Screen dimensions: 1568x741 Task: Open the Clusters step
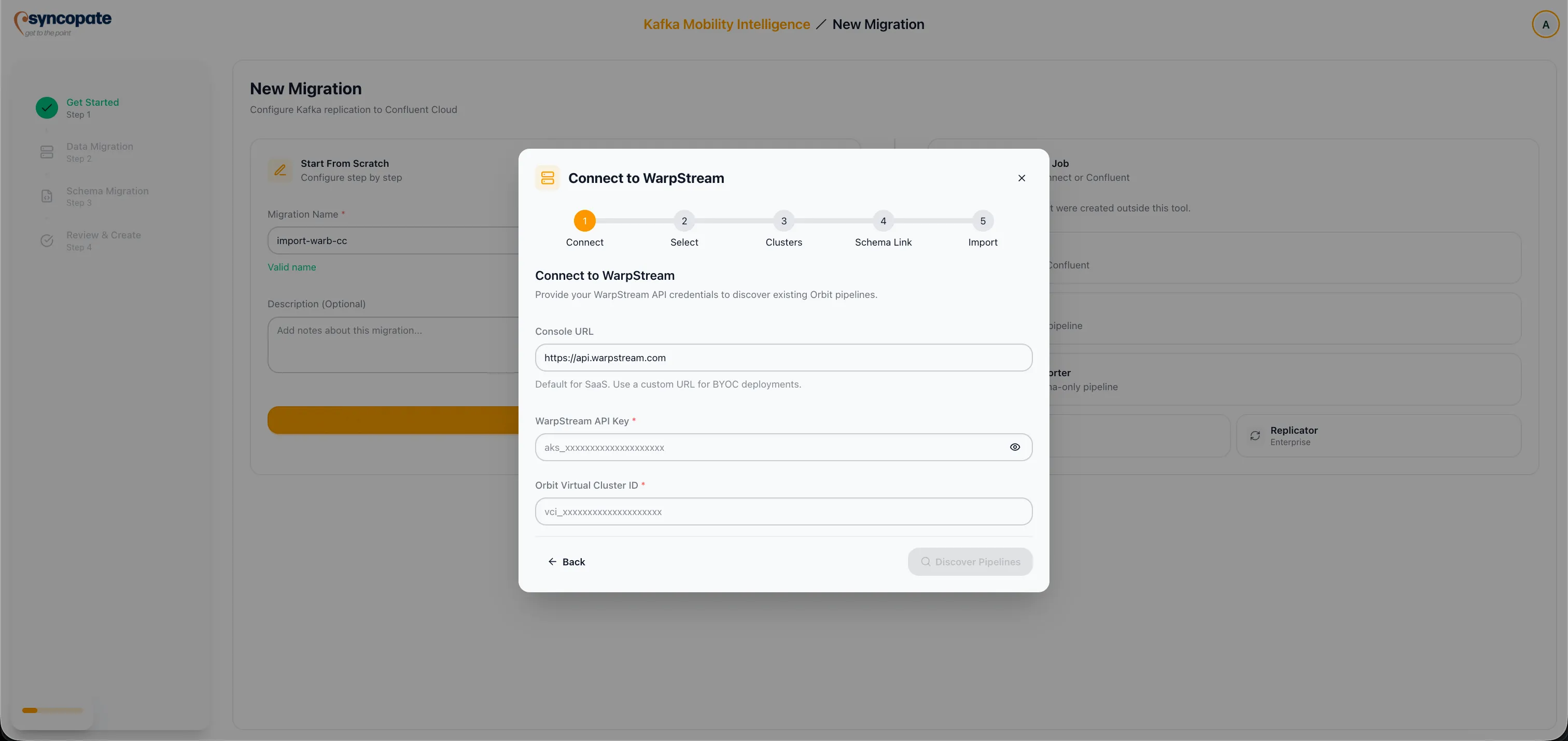[x=783, y=221]
